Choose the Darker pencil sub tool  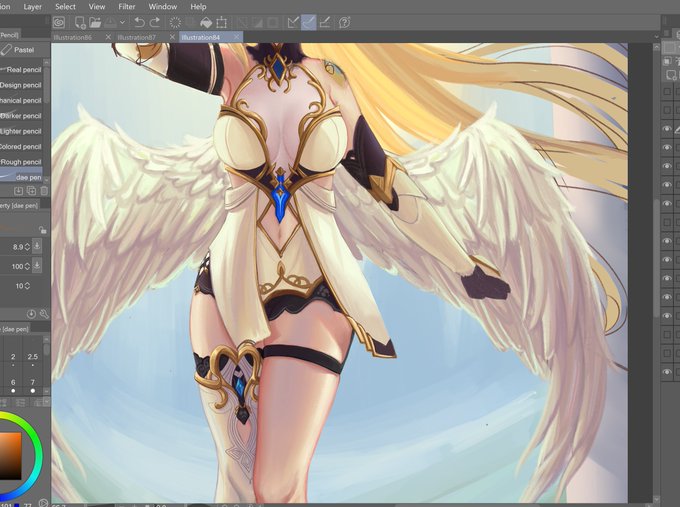click(x=21, y=116)
